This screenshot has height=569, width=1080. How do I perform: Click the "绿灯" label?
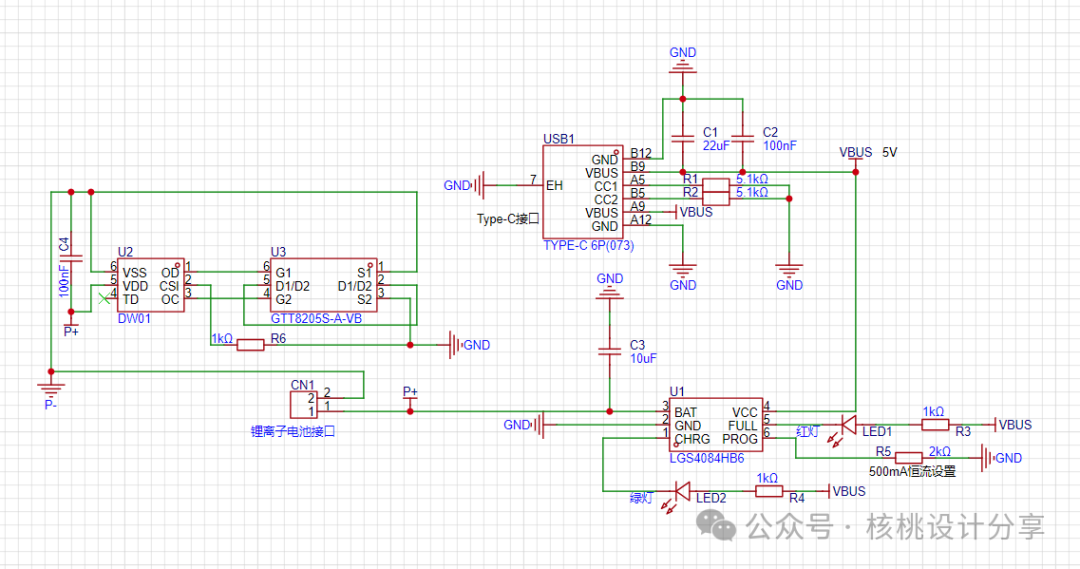[641, 498]
